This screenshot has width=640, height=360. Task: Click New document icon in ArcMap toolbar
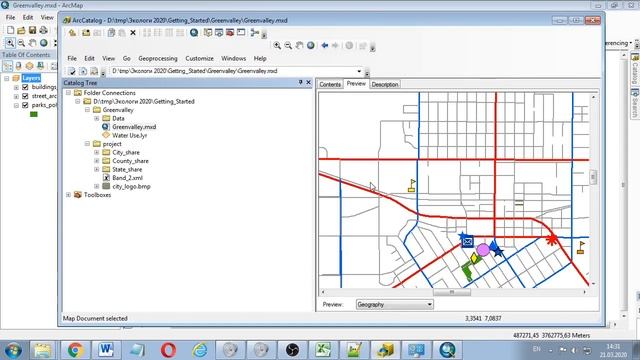coord(10,30)
